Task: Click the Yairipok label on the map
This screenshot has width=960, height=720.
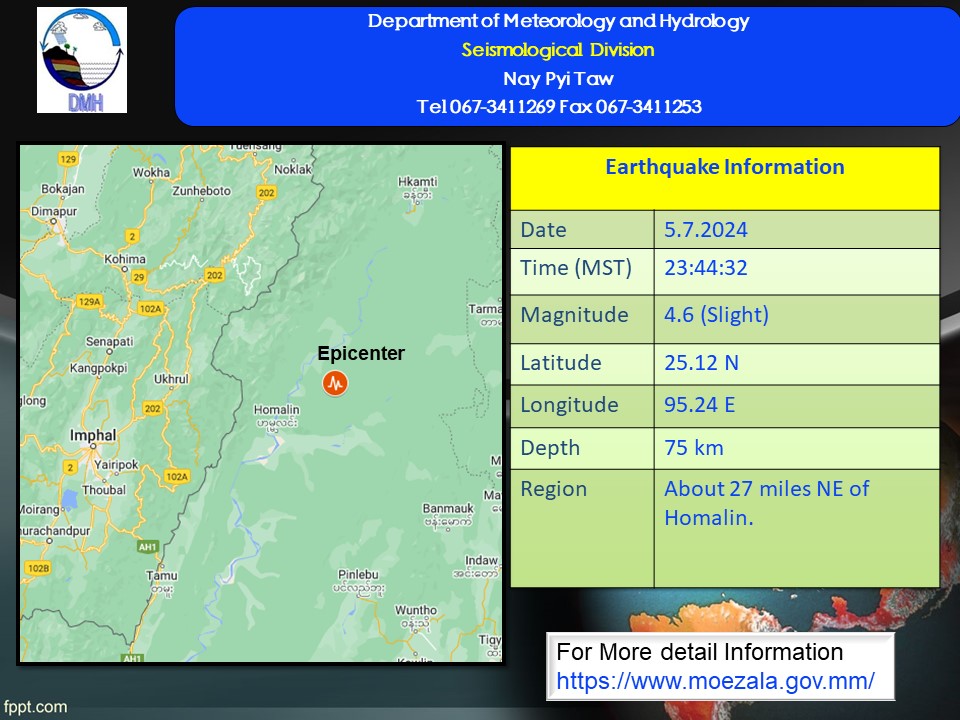Action: [116, 464]
